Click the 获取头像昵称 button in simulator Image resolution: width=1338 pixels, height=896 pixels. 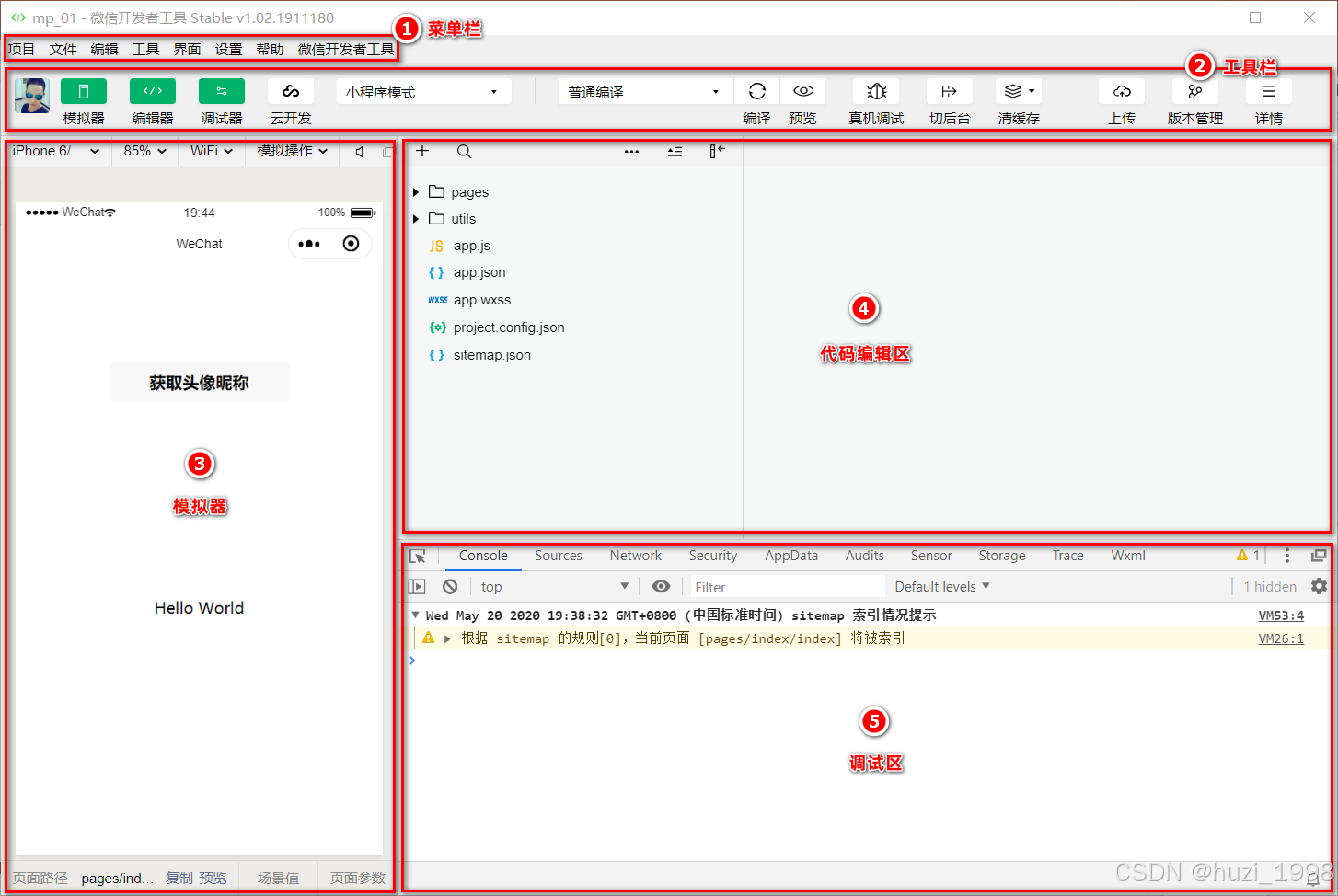tap(200, 383)
